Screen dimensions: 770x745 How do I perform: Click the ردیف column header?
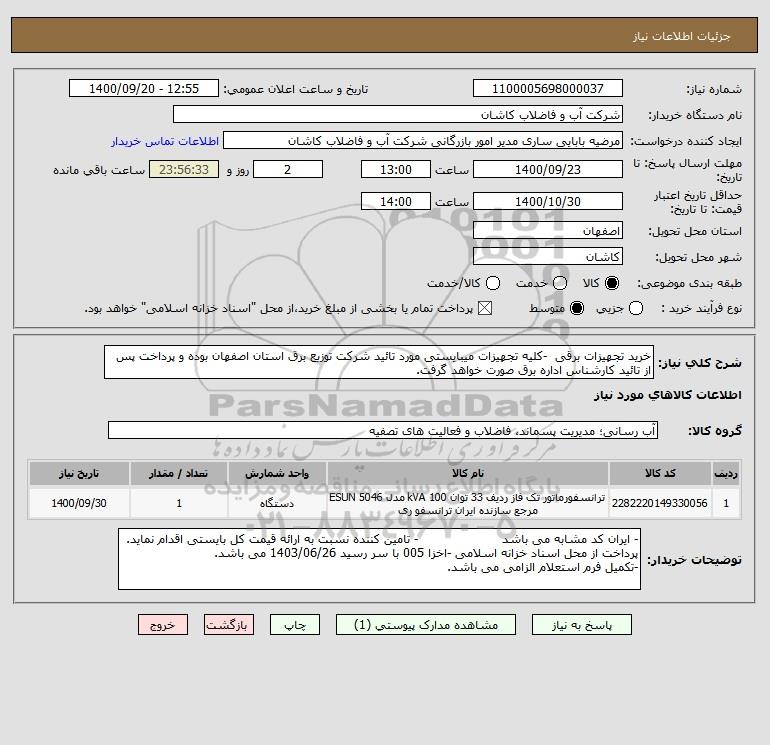pyautogui.click(x=726, y=473)
